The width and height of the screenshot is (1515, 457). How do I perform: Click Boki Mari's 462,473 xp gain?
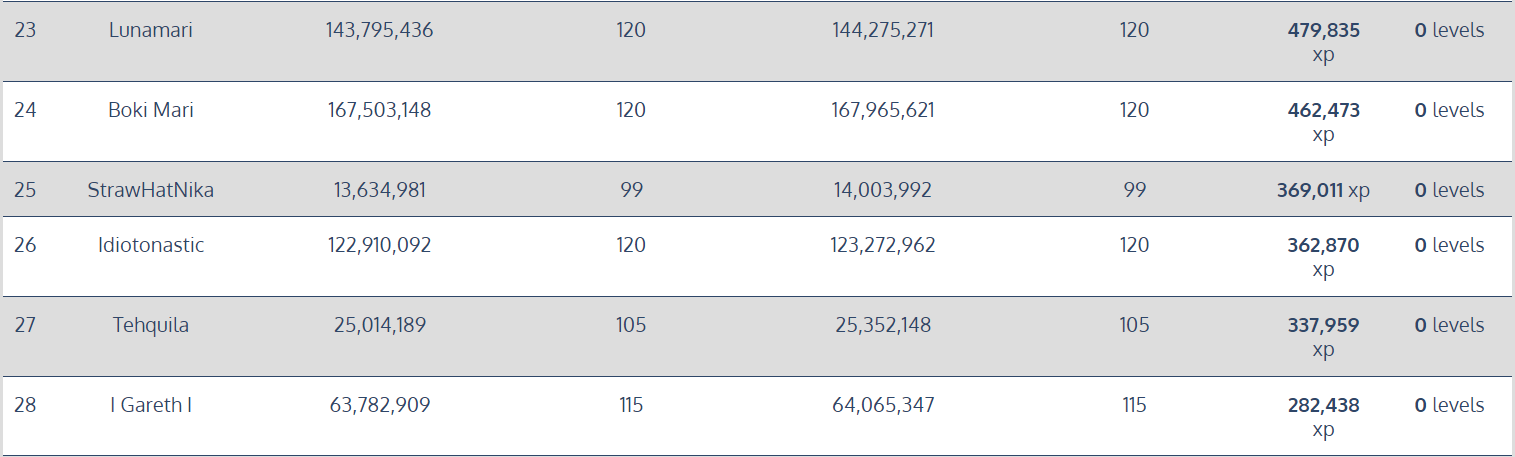(x=1323, y=122)
